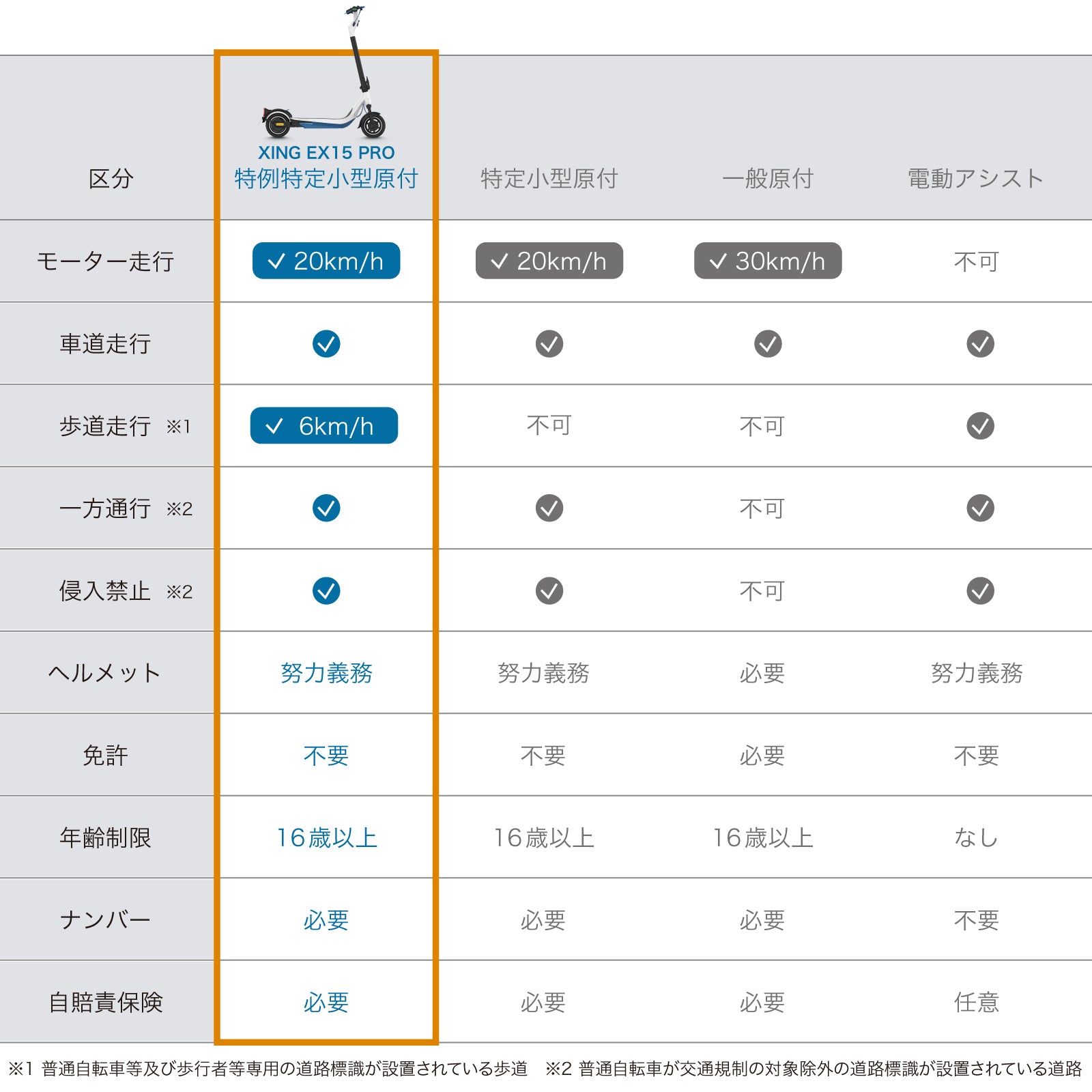Click the gray check icon for 一般原付 車道走行
Screen dimensions: 1092x1092
766,343
